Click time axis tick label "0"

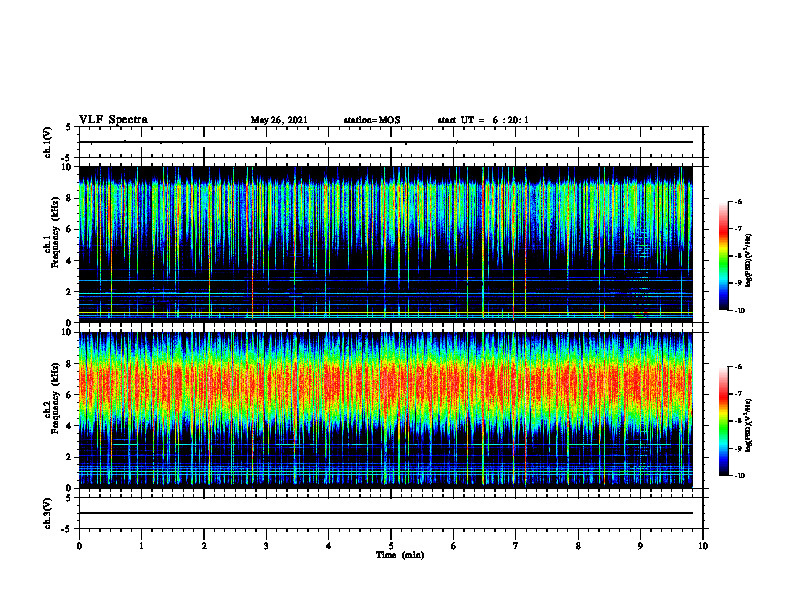pyautogui.click(x=79, y=545)
